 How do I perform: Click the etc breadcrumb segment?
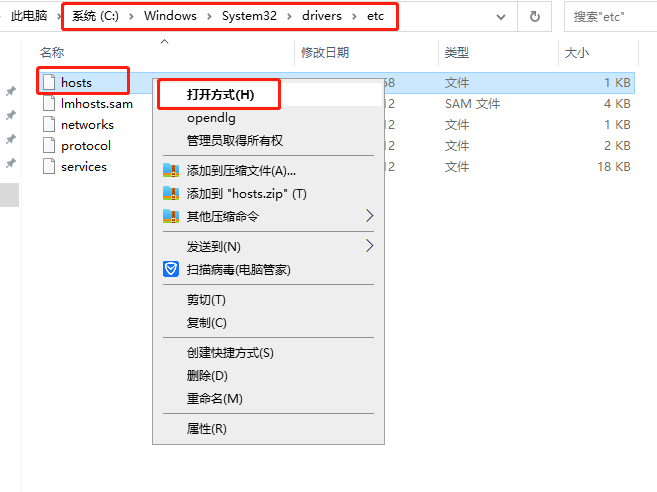pos(375,16)
